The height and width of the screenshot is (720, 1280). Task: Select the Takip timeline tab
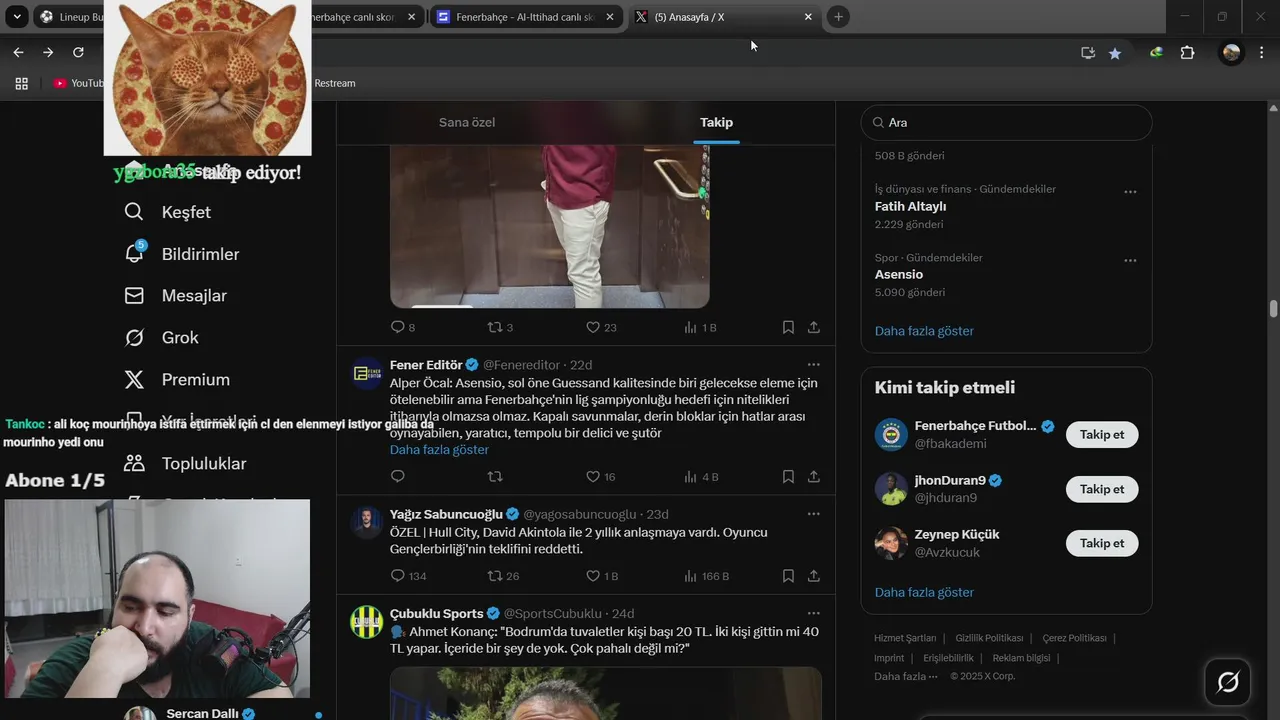click(x=716, y=122)
